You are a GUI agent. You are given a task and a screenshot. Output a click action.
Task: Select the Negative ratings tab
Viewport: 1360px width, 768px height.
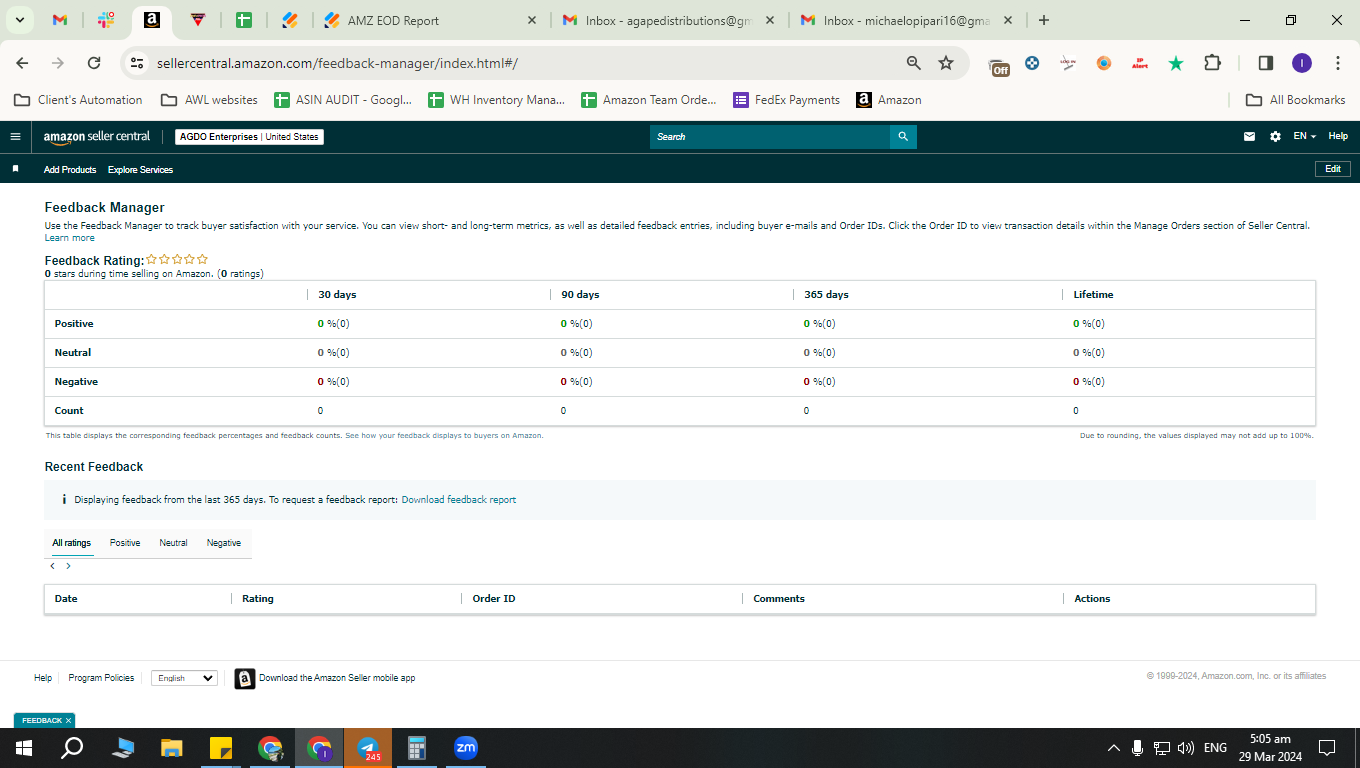(x=224, y=543)
